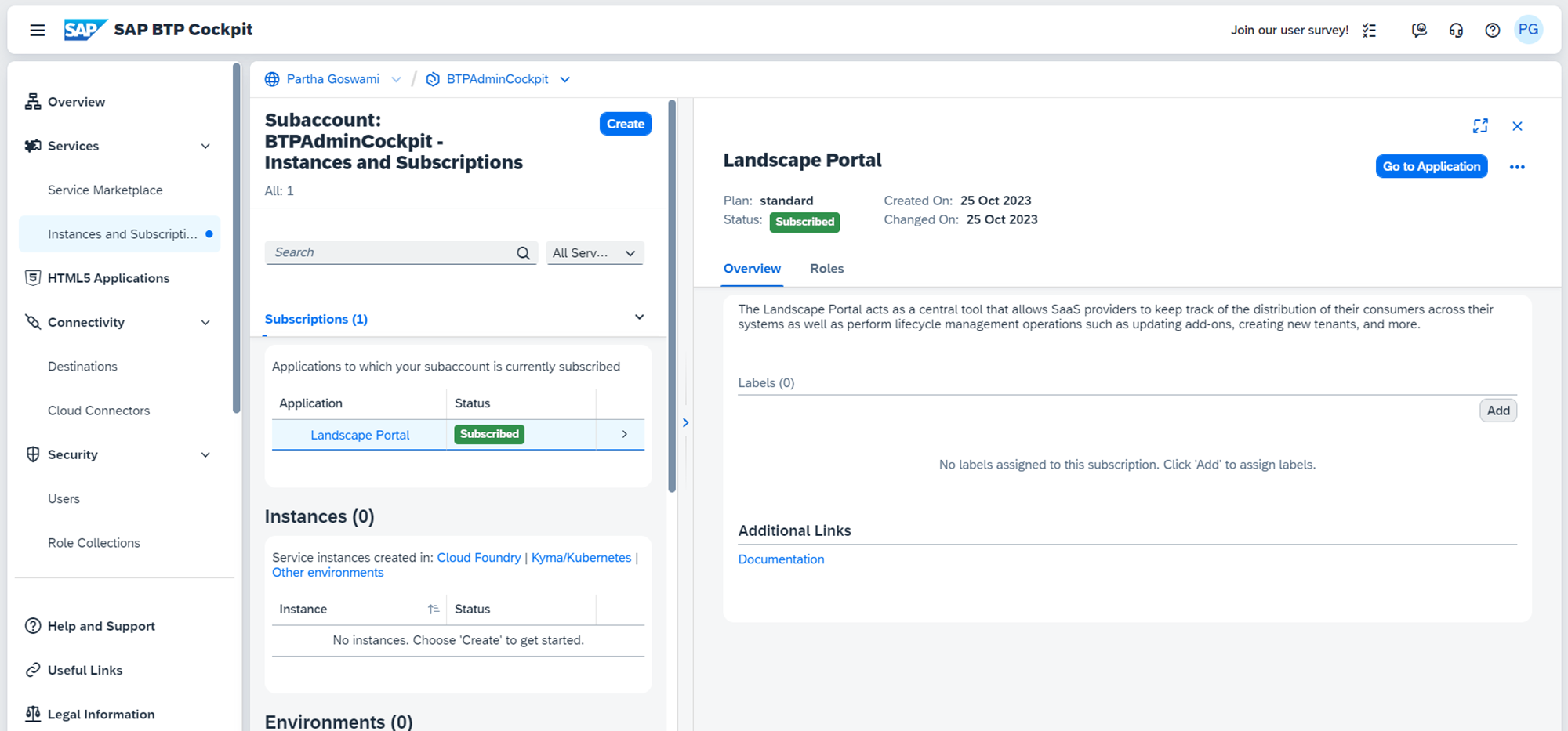Click the search magnifier icon

tap(523, 253)
